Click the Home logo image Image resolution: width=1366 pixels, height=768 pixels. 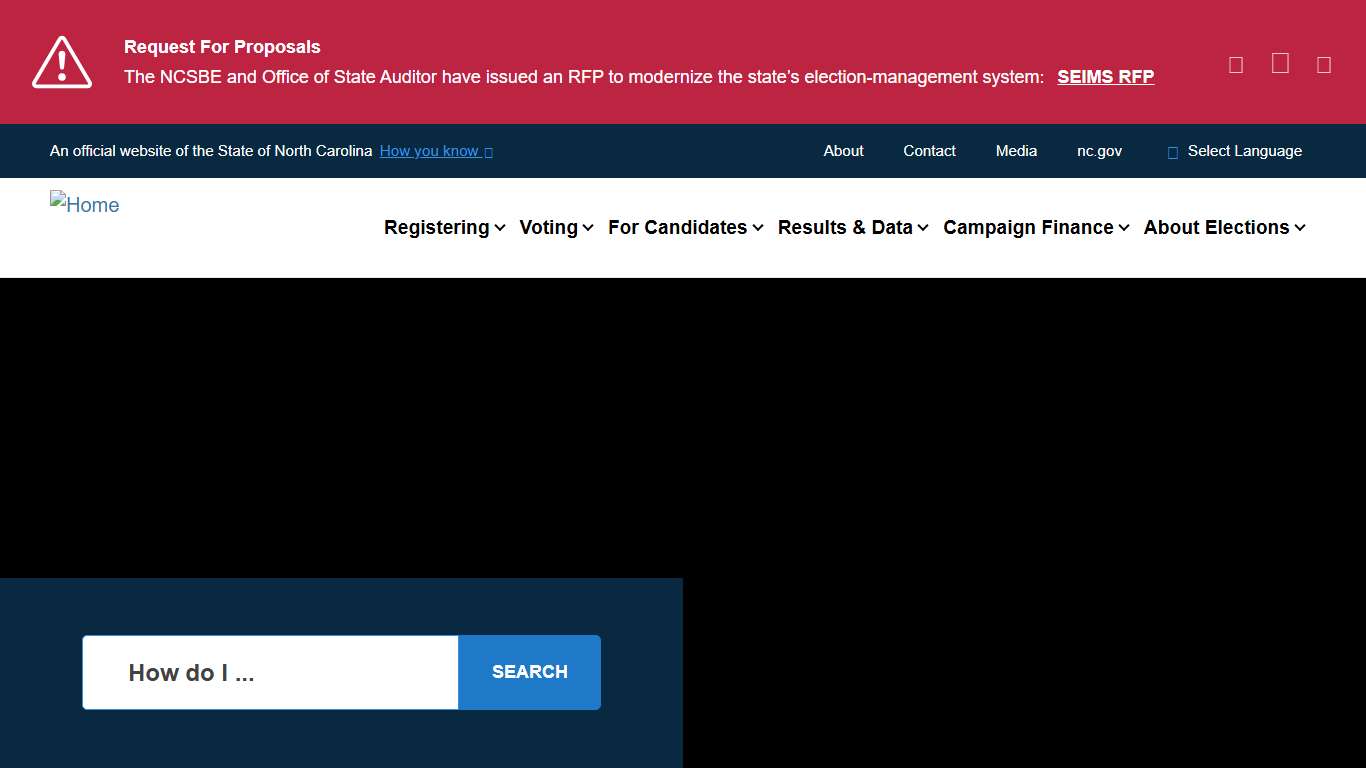[84, 204]
